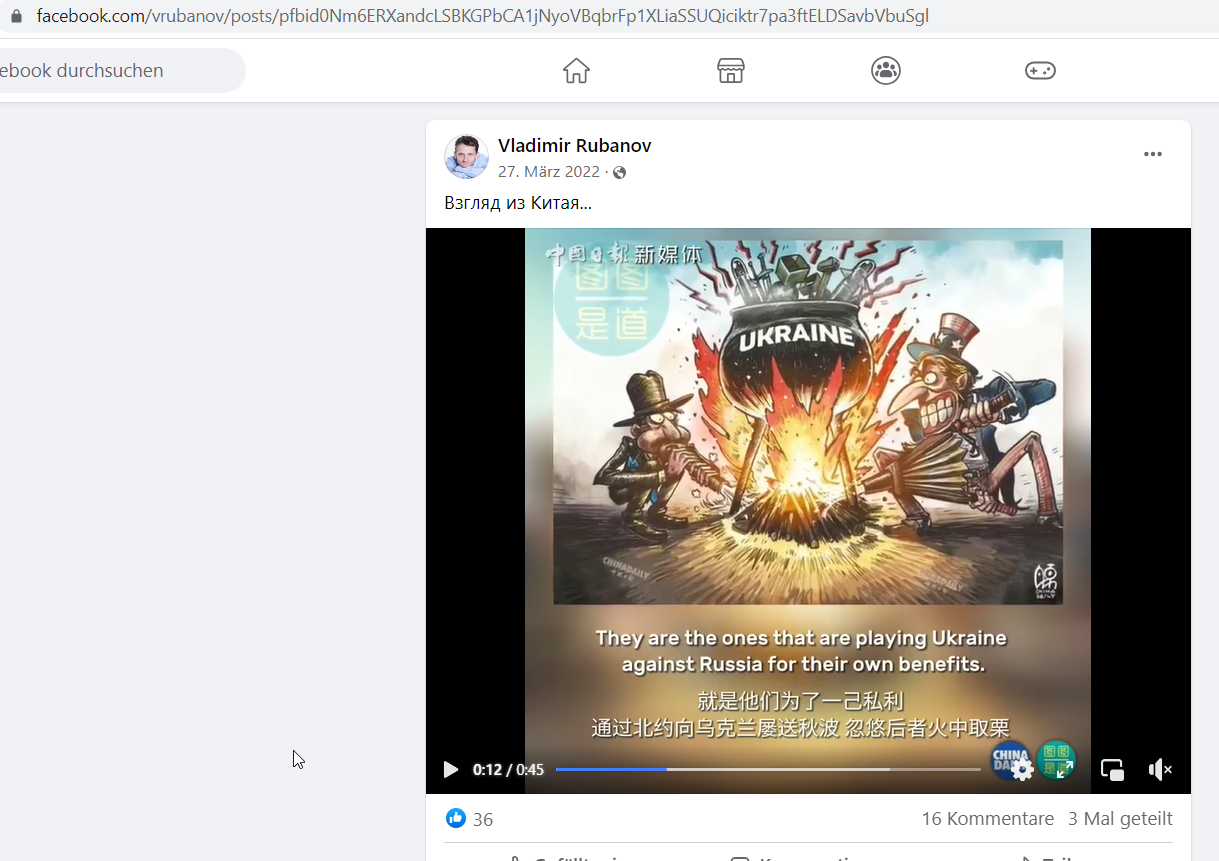Viewport: 1219px width, 861px height.
Task: Open the post date 27. März 2022
Action: [549, 172]
